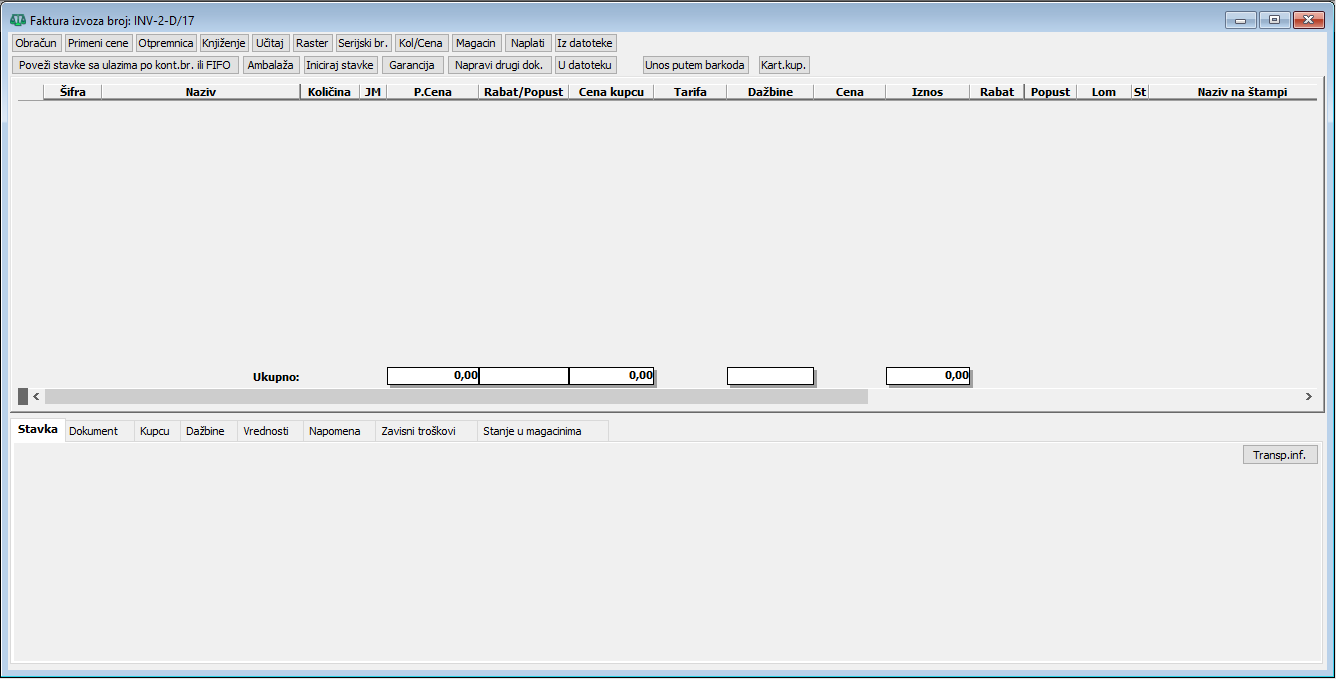Image resolution: width=1336 pixels, height=679 pixels.
Task: Click the Obračun button
Action: 37,43
